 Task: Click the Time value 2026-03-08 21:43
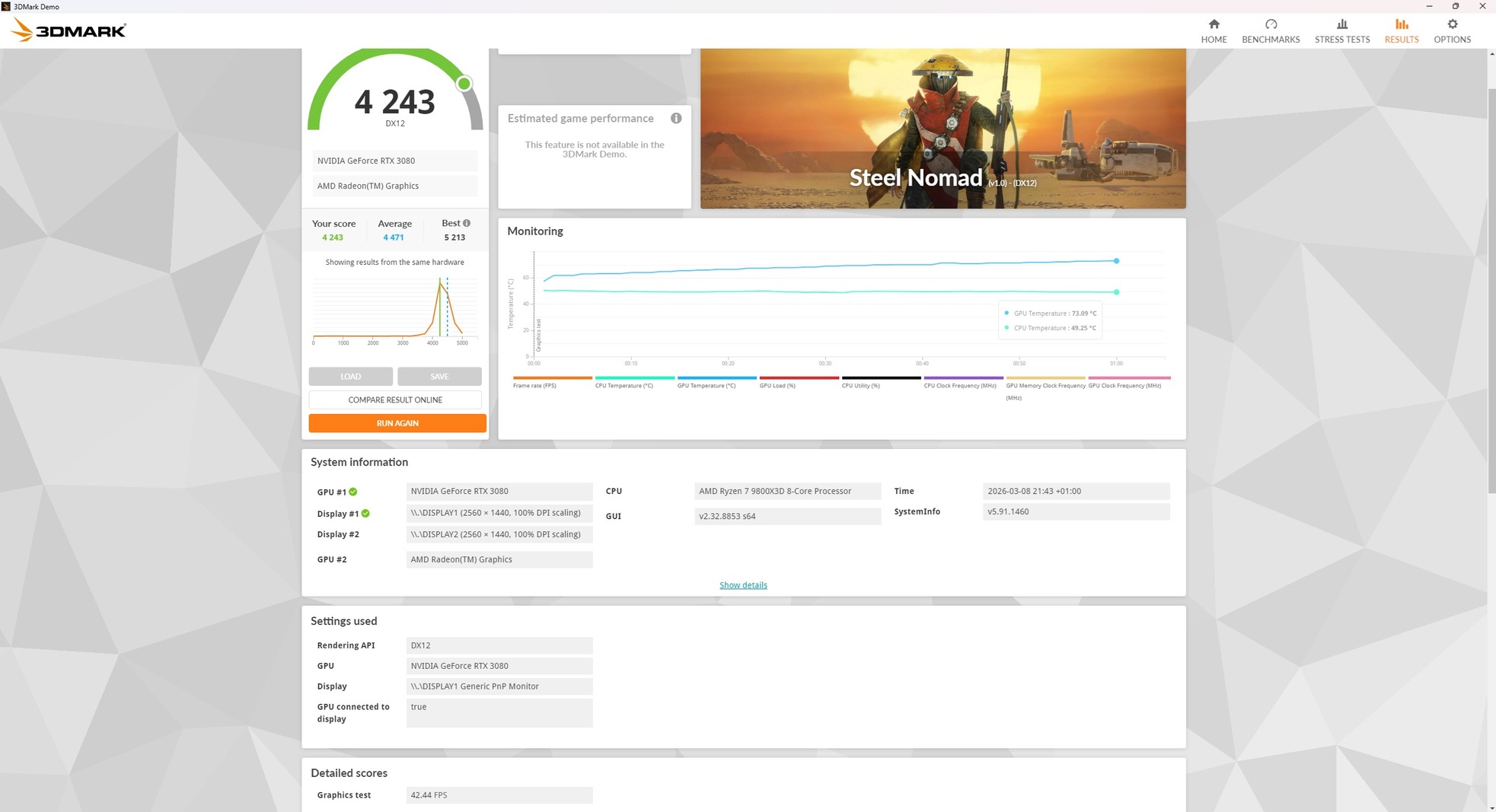[x=1076, y=492]
